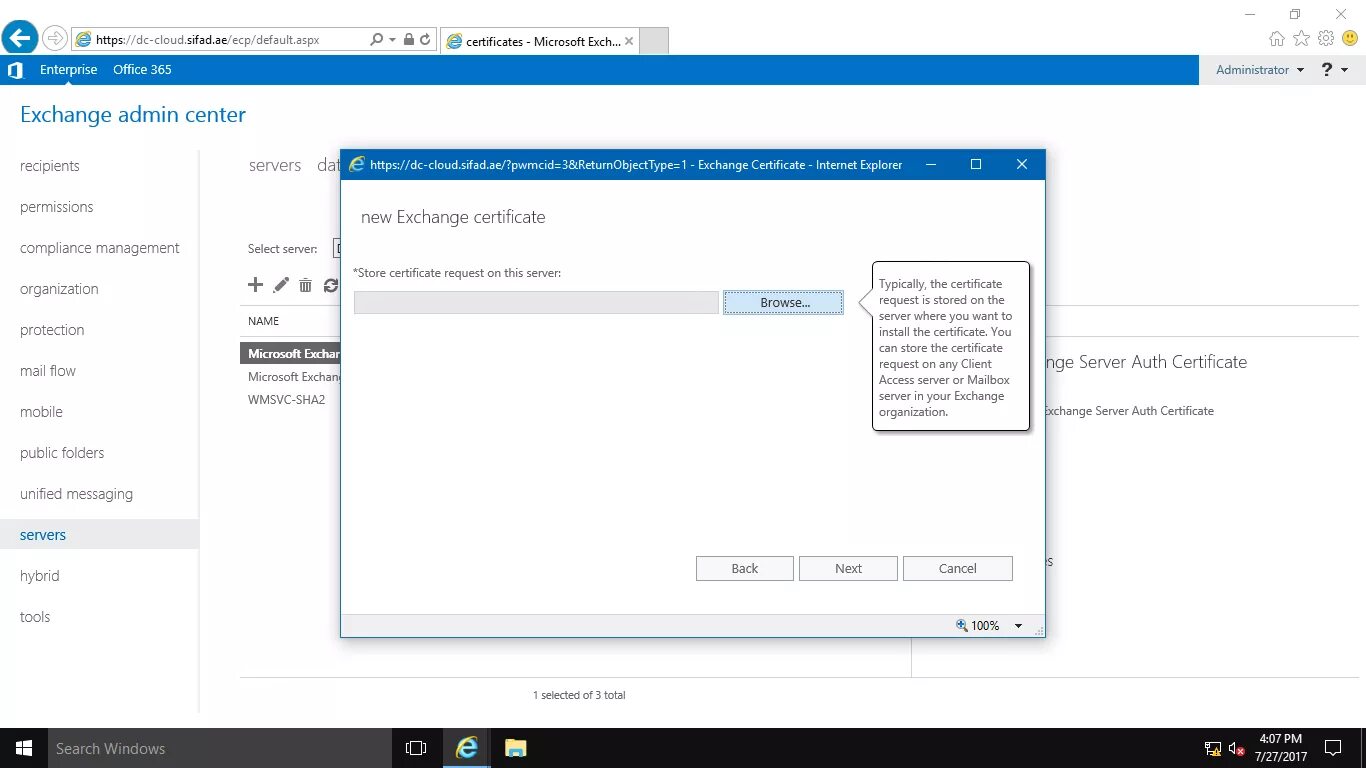1366x768 pixels.
Task: Click the Enterprise tab in top bar
Action: pos(69,70)
